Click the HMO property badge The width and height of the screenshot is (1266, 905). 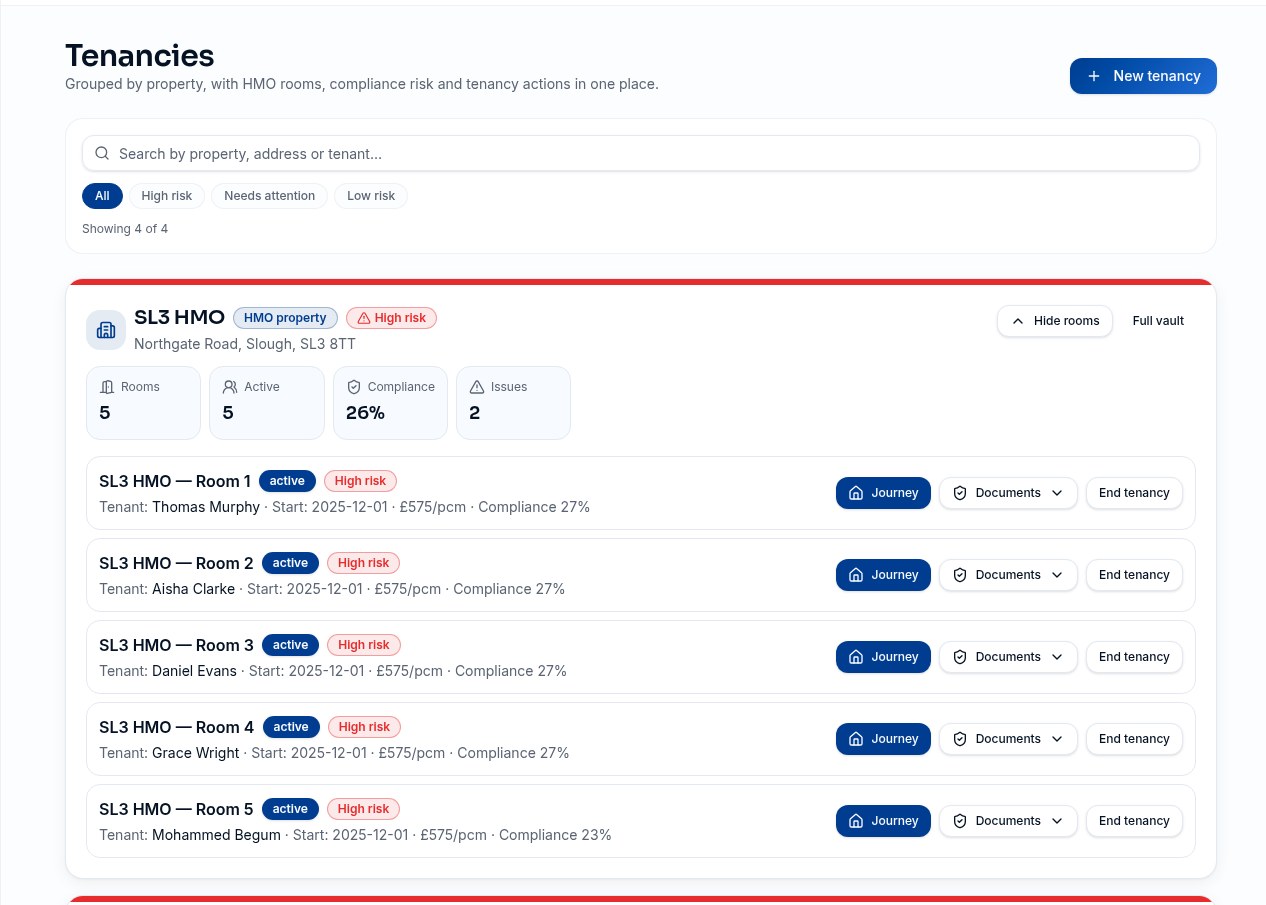click(285, 318)
